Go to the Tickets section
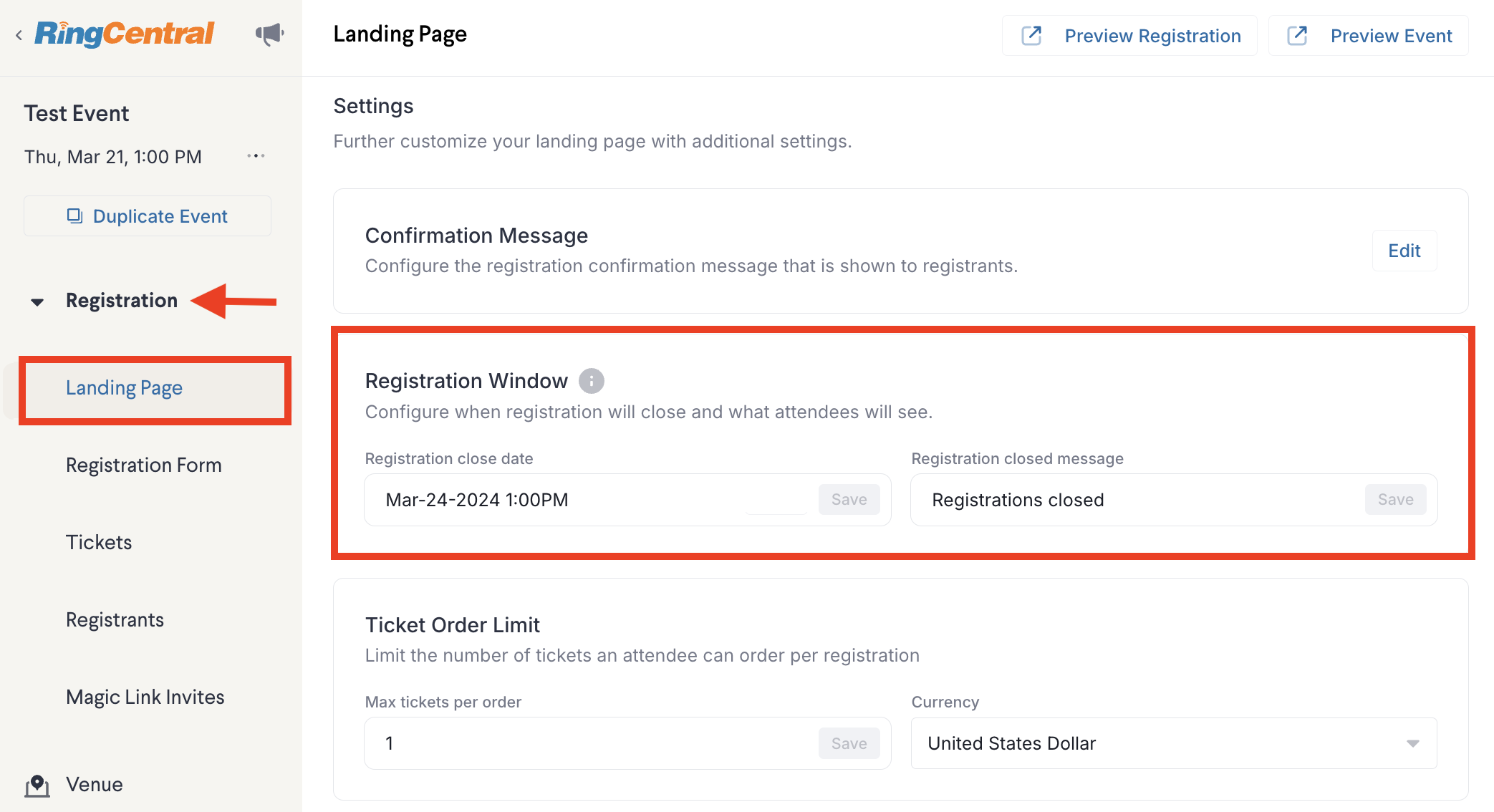This screenshot has width=1494, height=812. [x=99, y=542]
